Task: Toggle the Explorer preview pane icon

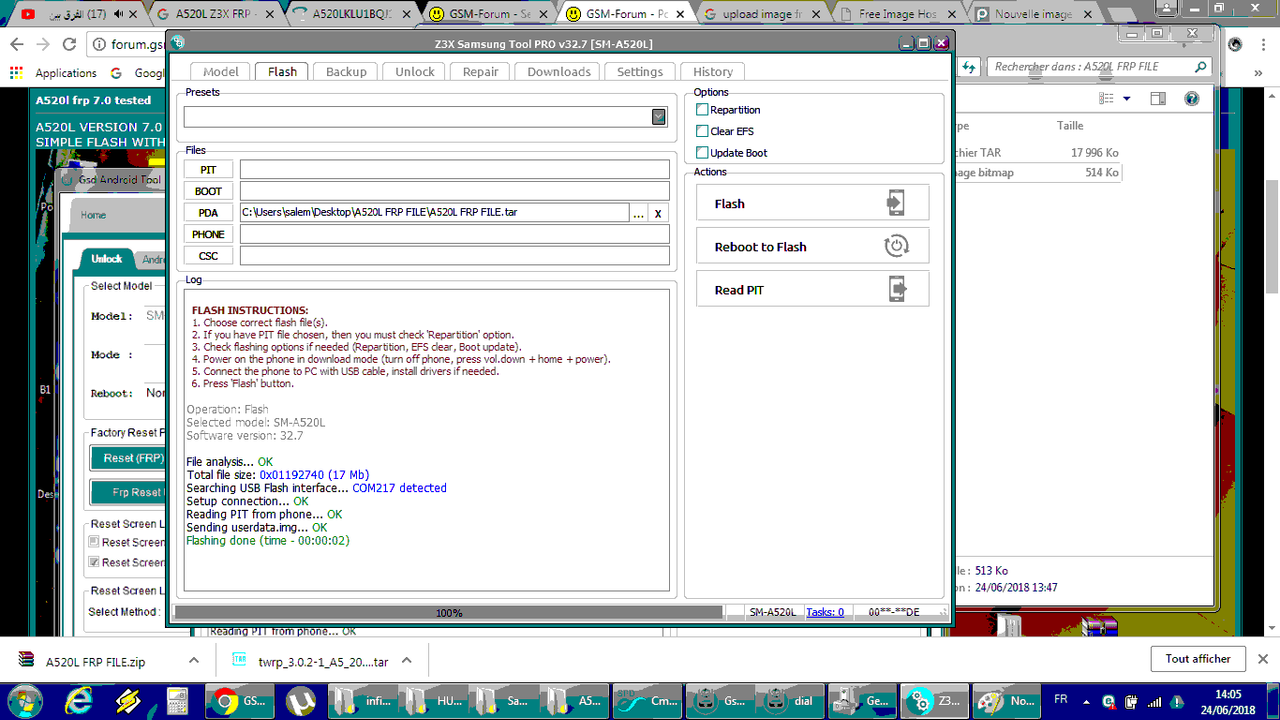Action: (1157, 98)
